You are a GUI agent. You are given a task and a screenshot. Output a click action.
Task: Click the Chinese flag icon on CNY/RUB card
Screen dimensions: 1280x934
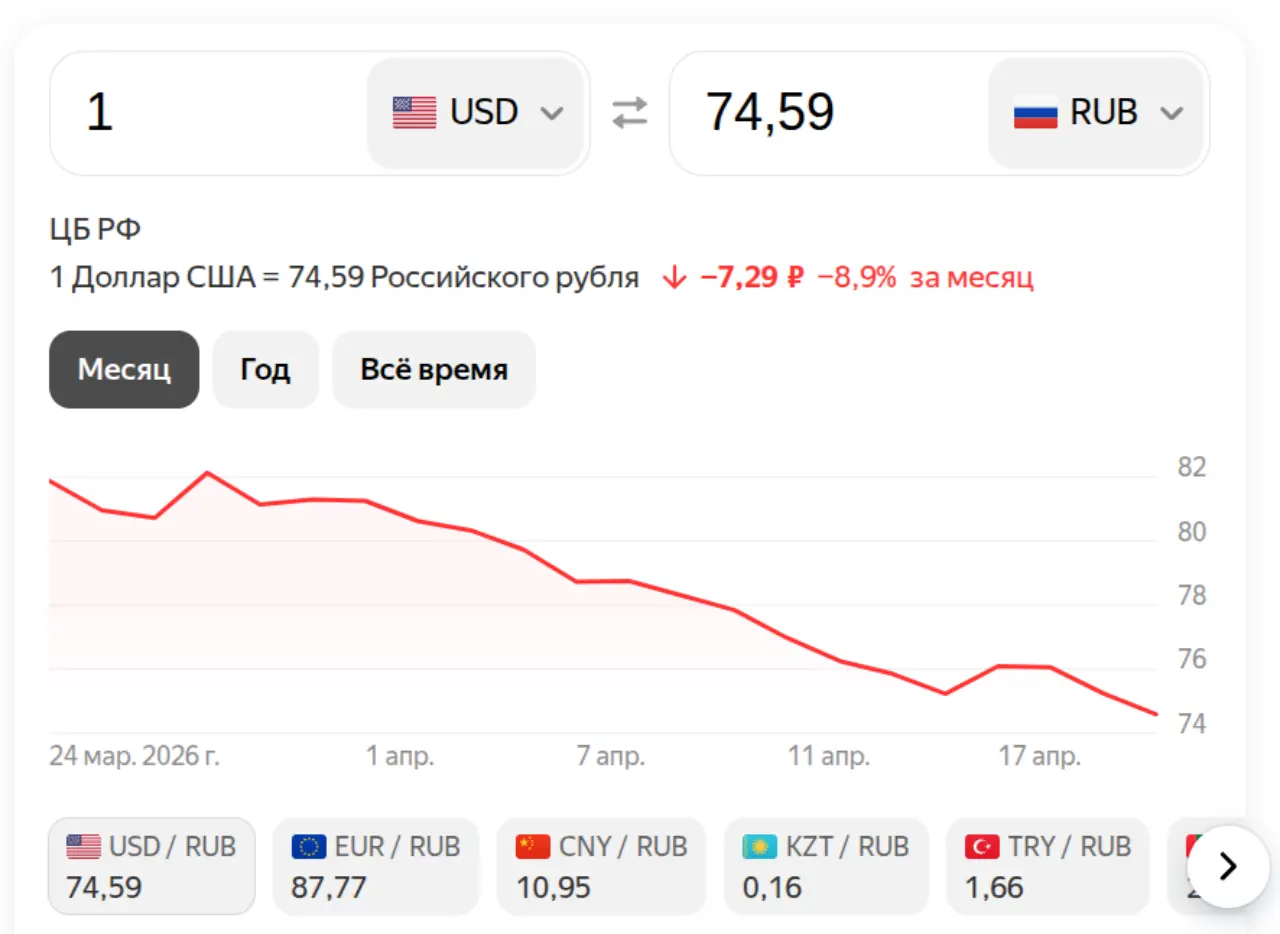click(534, 846)
